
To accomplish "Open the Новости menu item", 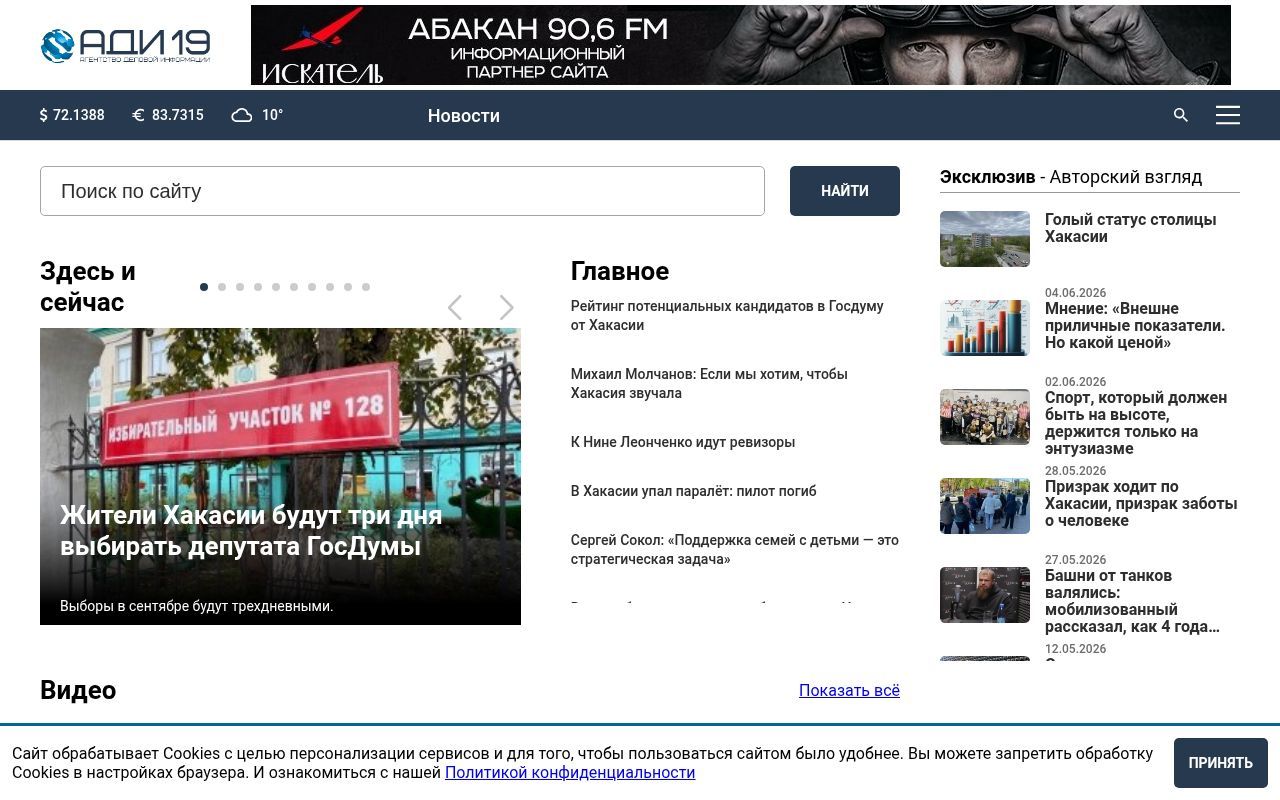I will pos(464,116).
